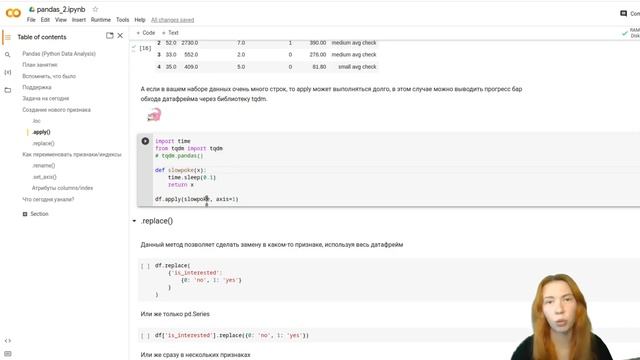This screenshot has height=360, width=640.
Task: Close the Table of contents panel
Action: [120, 36]
